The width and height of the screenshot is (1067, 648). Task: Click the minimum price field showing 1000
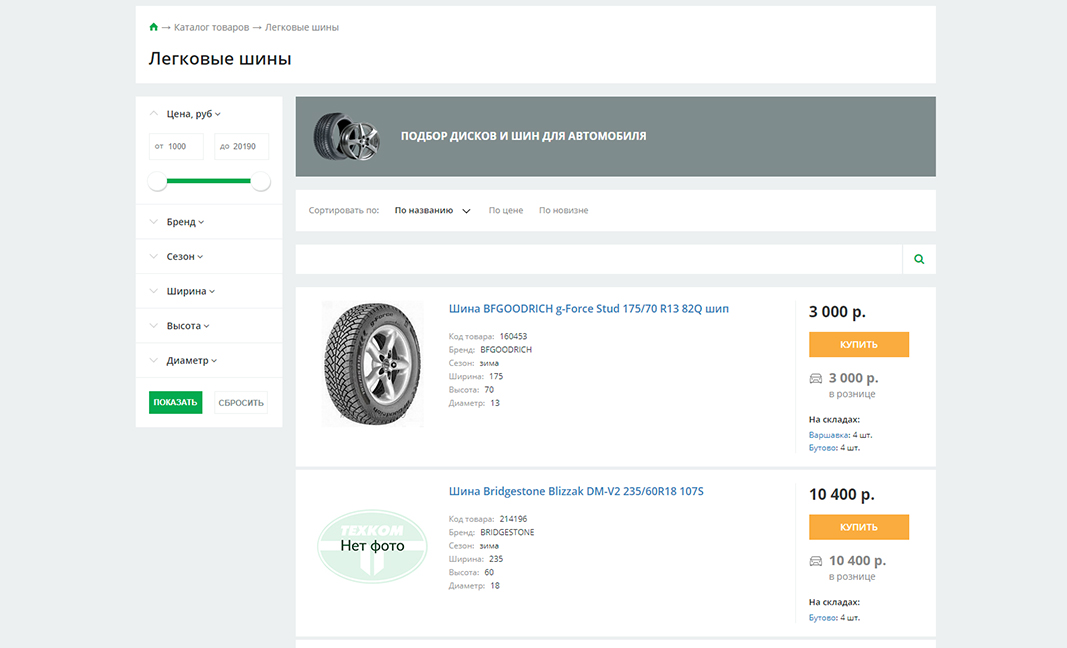tap(176, 146)
